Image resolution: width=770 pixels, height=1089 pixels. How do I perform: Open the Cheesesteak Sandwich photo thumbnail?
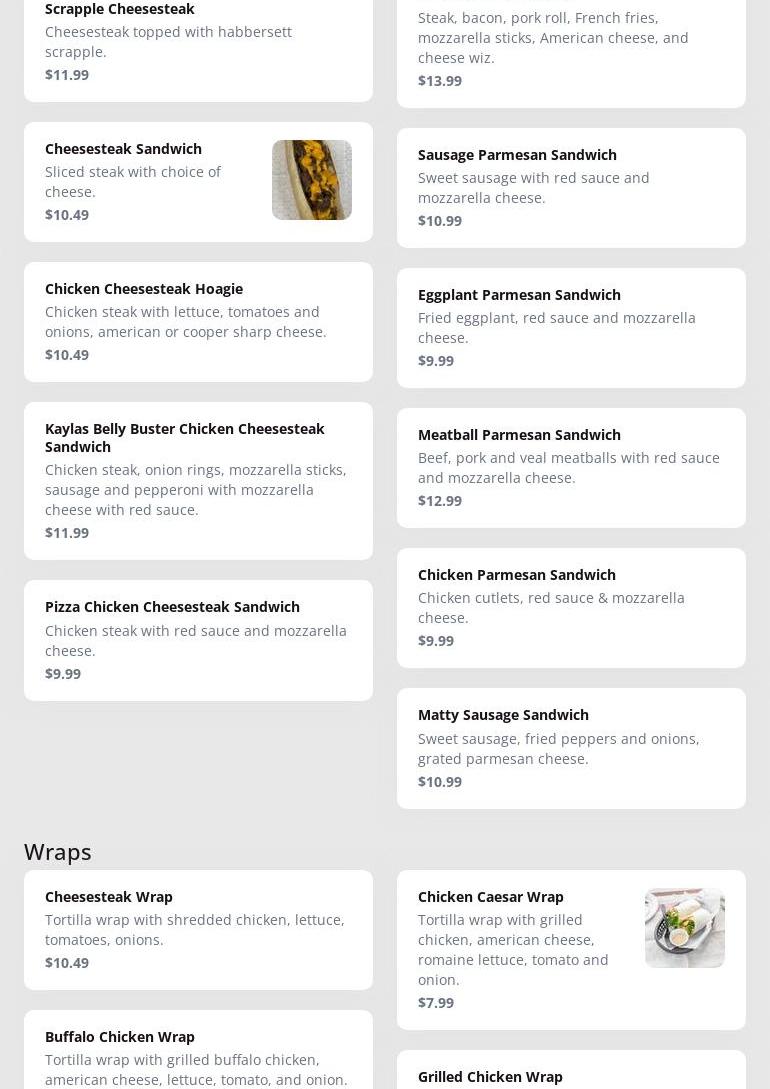tap(311, 180)
